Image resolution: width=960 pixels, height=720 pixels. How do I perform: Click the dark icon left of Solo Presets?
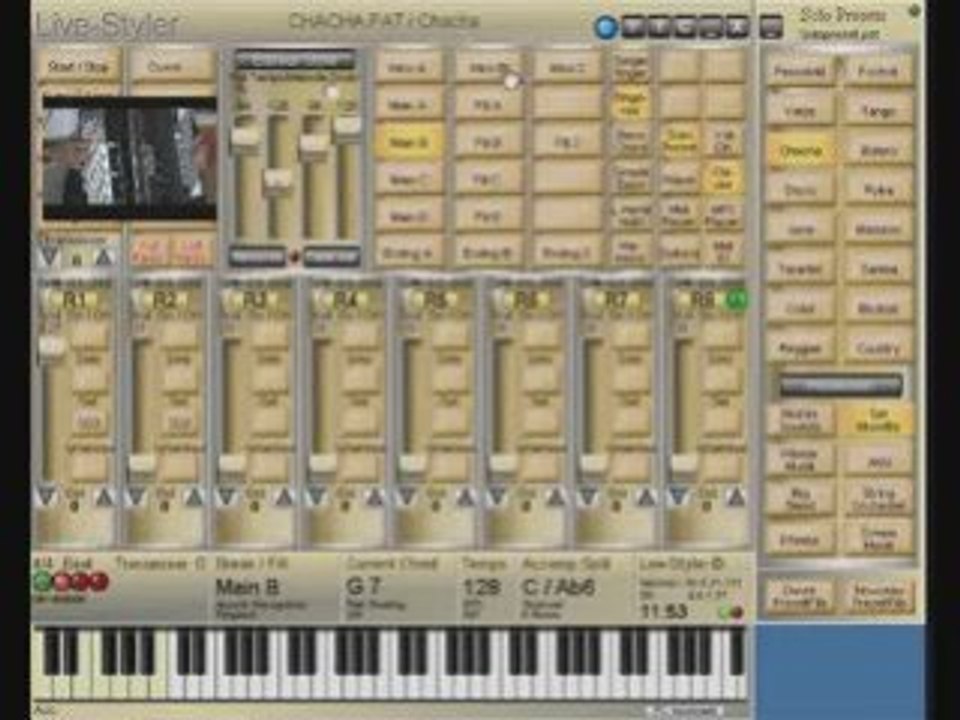pyautogui.click(x=772, y=28)
